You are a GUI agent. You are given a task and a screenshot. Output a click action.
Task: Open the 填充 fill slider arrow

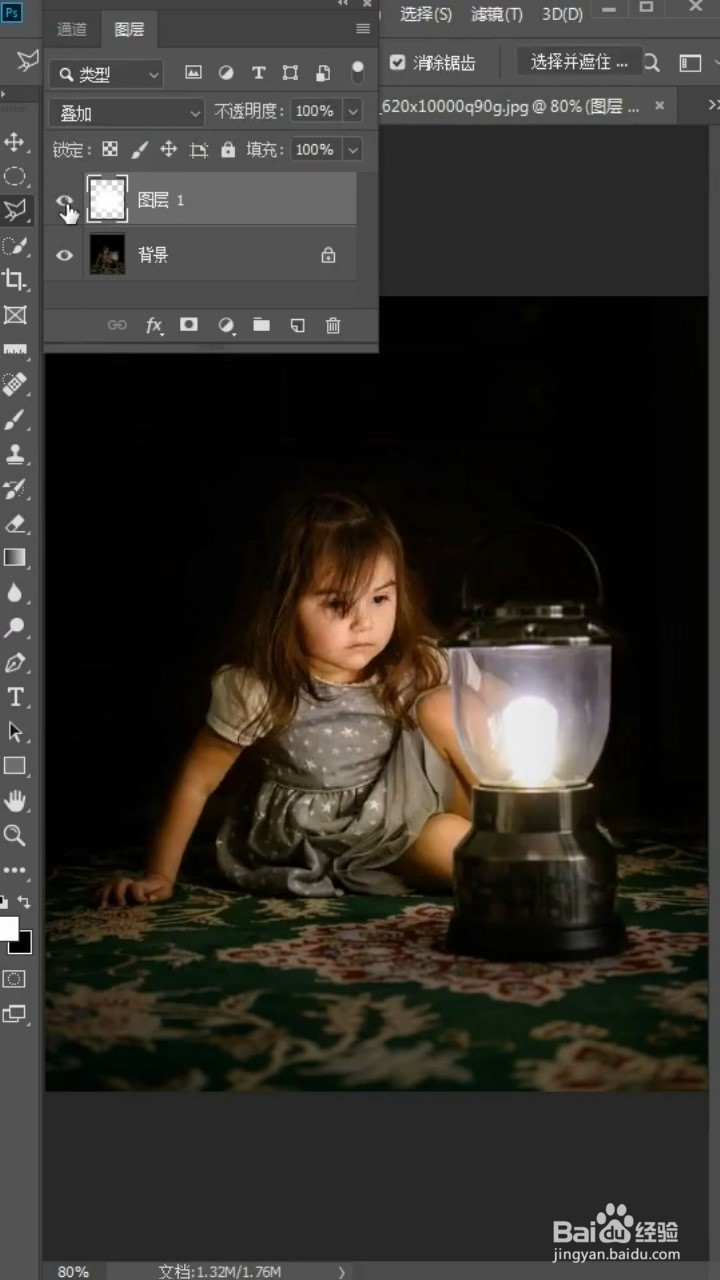352,150
